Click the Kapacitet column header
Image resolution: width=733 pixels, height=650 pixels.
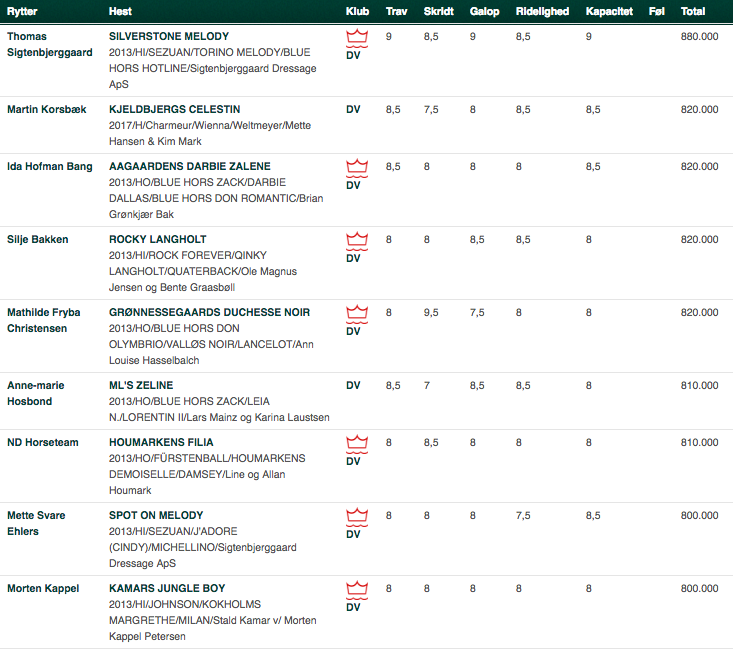(x=609, y=11)
